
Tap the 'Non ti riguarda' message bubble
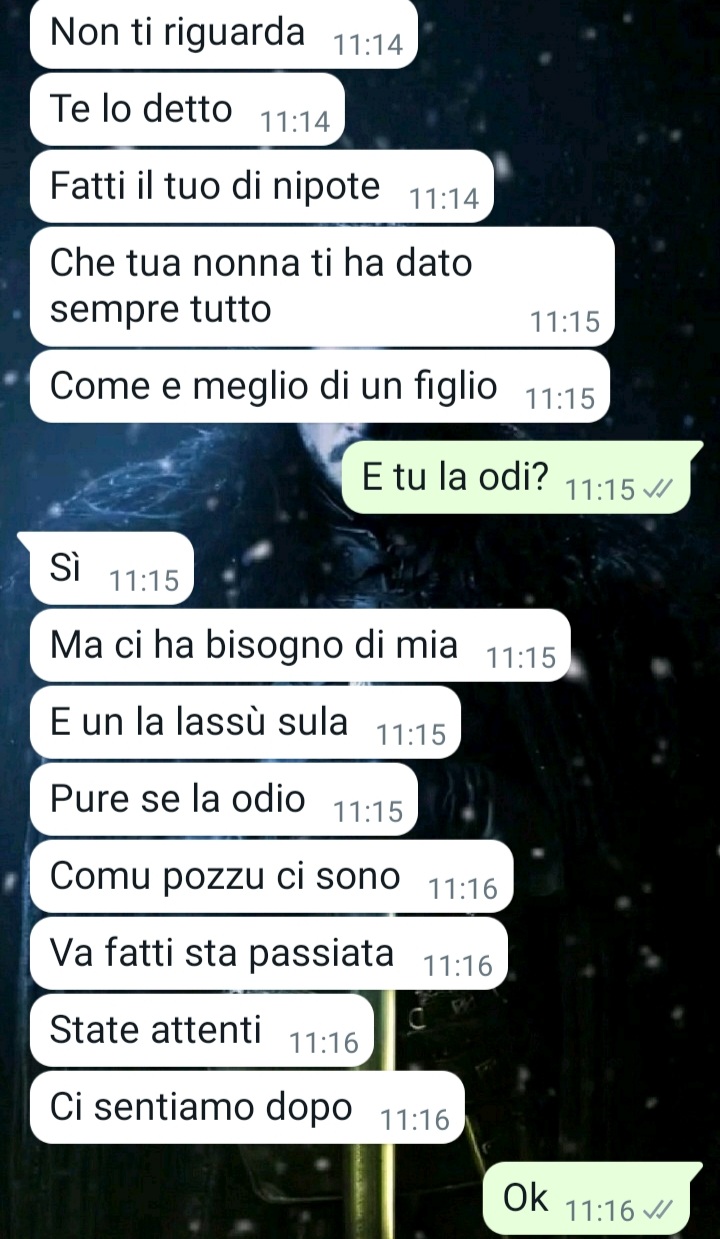222,34
